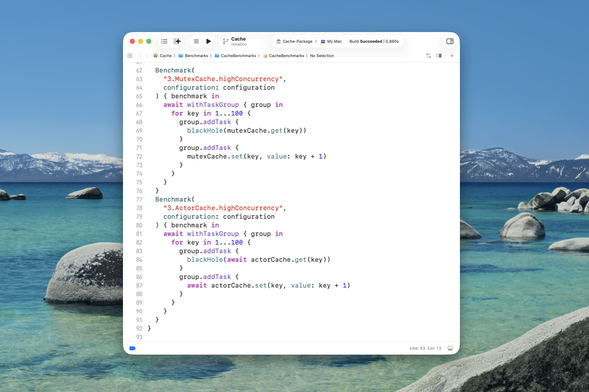The width and height of the screenshot is (589, 392).
Task: Click "for key in 1...100" on line 67
Action: (207, 113)
